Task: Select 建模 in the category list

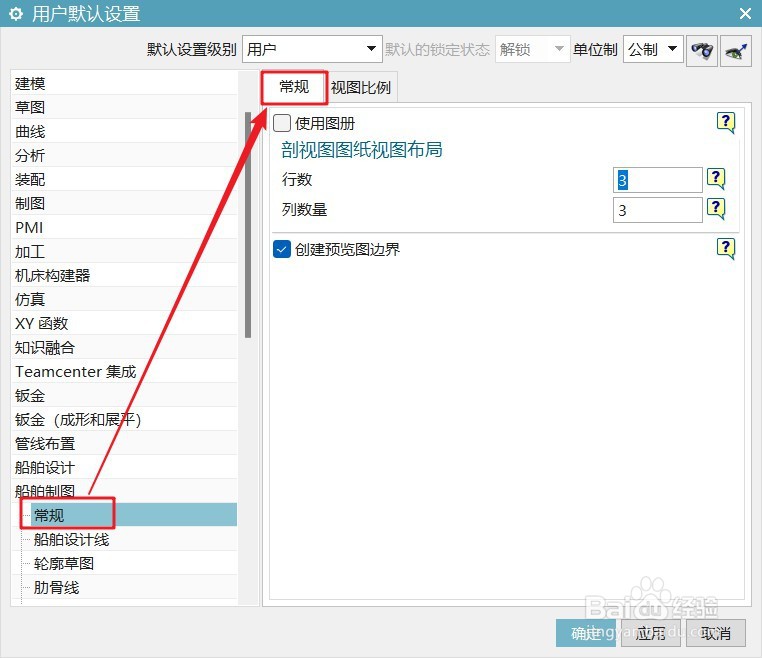Action: 124,84
